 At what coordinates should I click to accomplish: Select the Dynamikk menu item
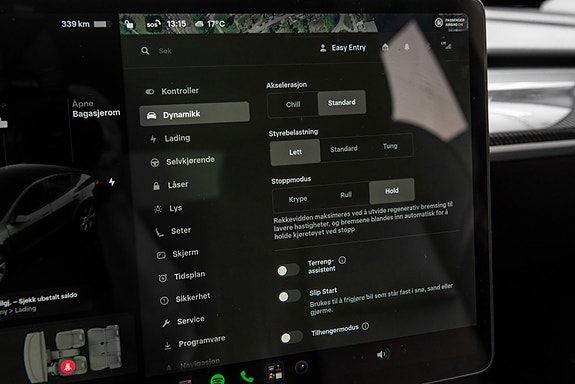194,114
